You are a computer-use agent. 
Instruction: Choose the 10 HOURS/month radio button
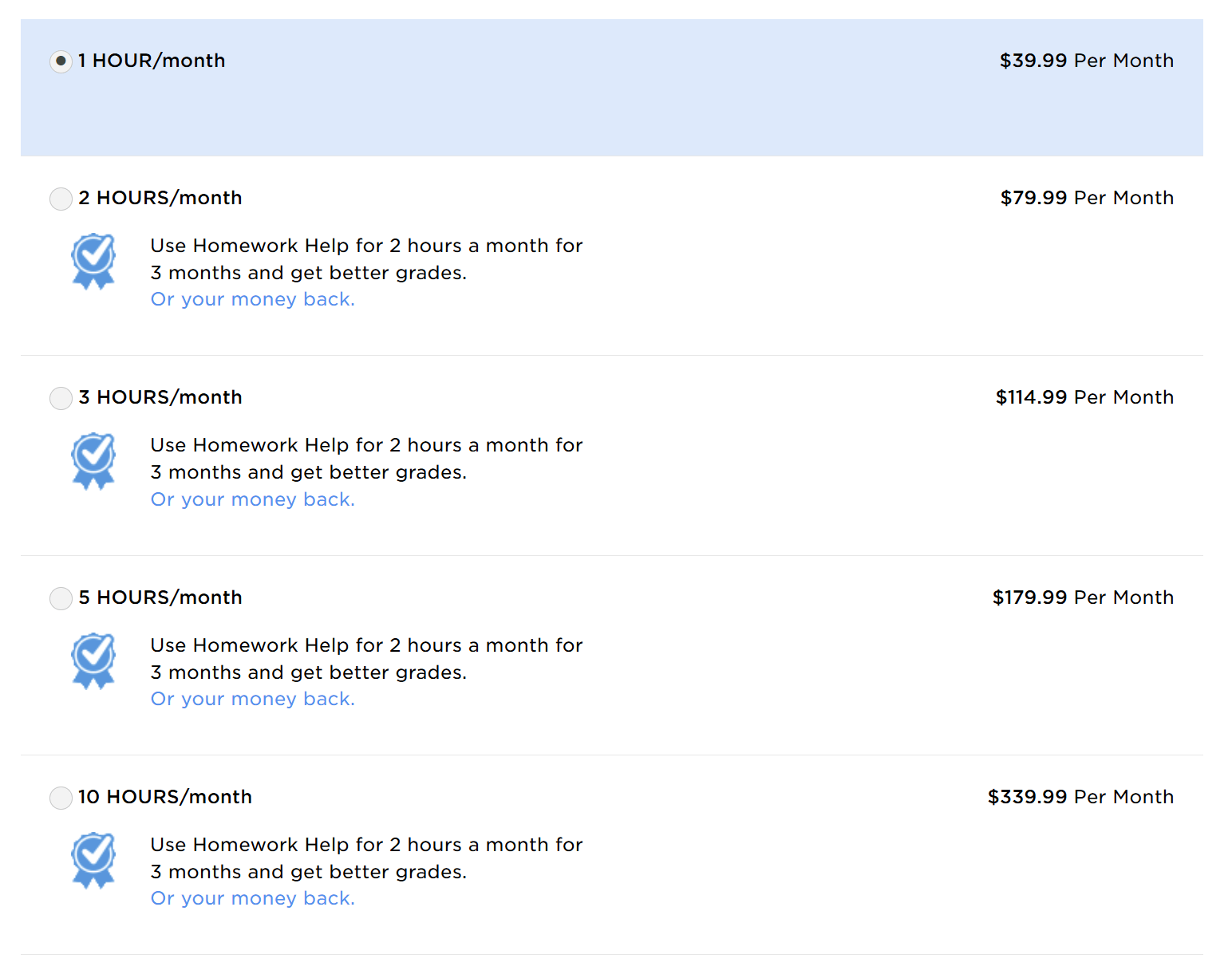(x=61, y=798)
